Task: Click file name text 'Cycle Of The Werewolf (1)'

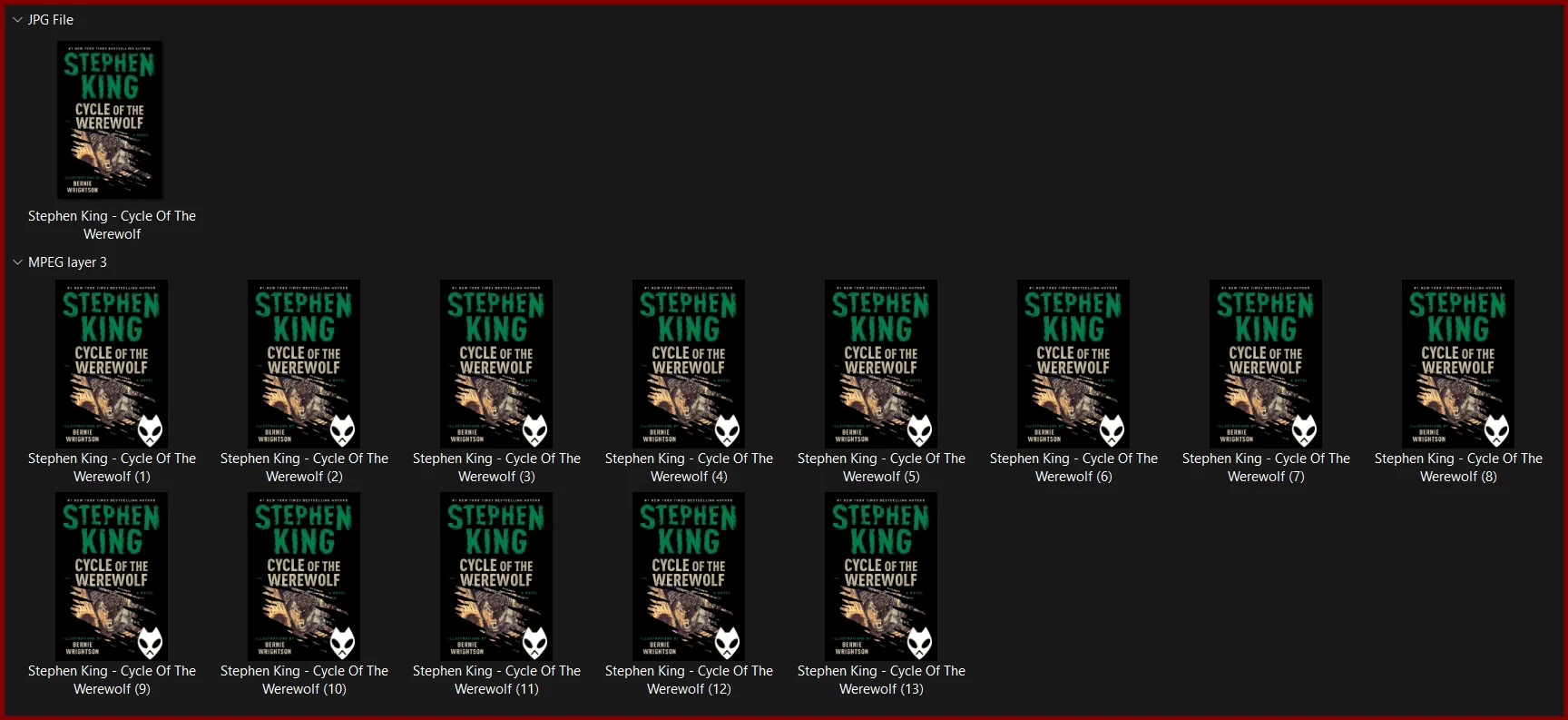Action: (112, 468)
